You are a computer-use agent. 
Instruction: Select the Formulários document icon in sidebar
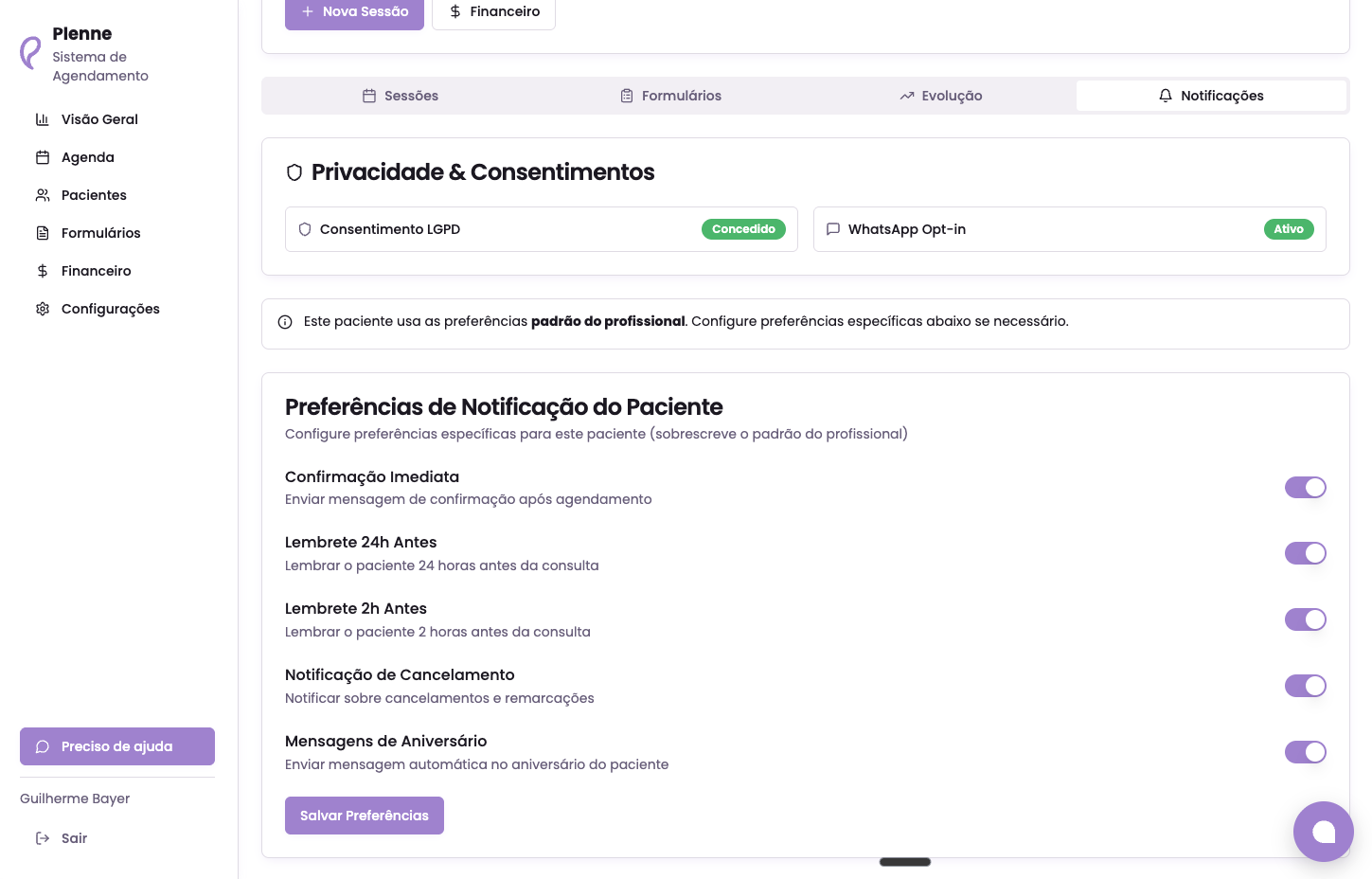coord(42,233)
